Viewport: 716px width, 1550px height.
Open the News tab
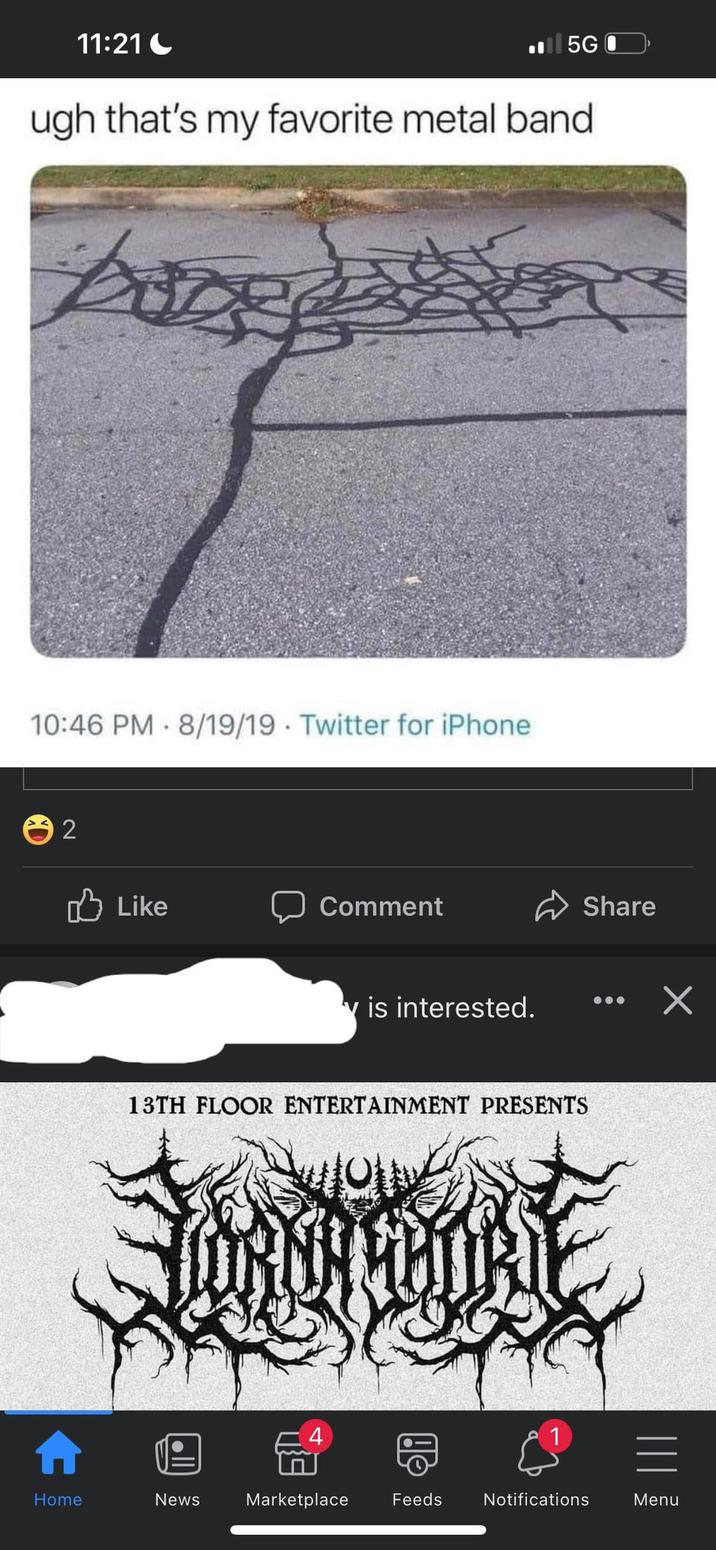click(177, 1468)
